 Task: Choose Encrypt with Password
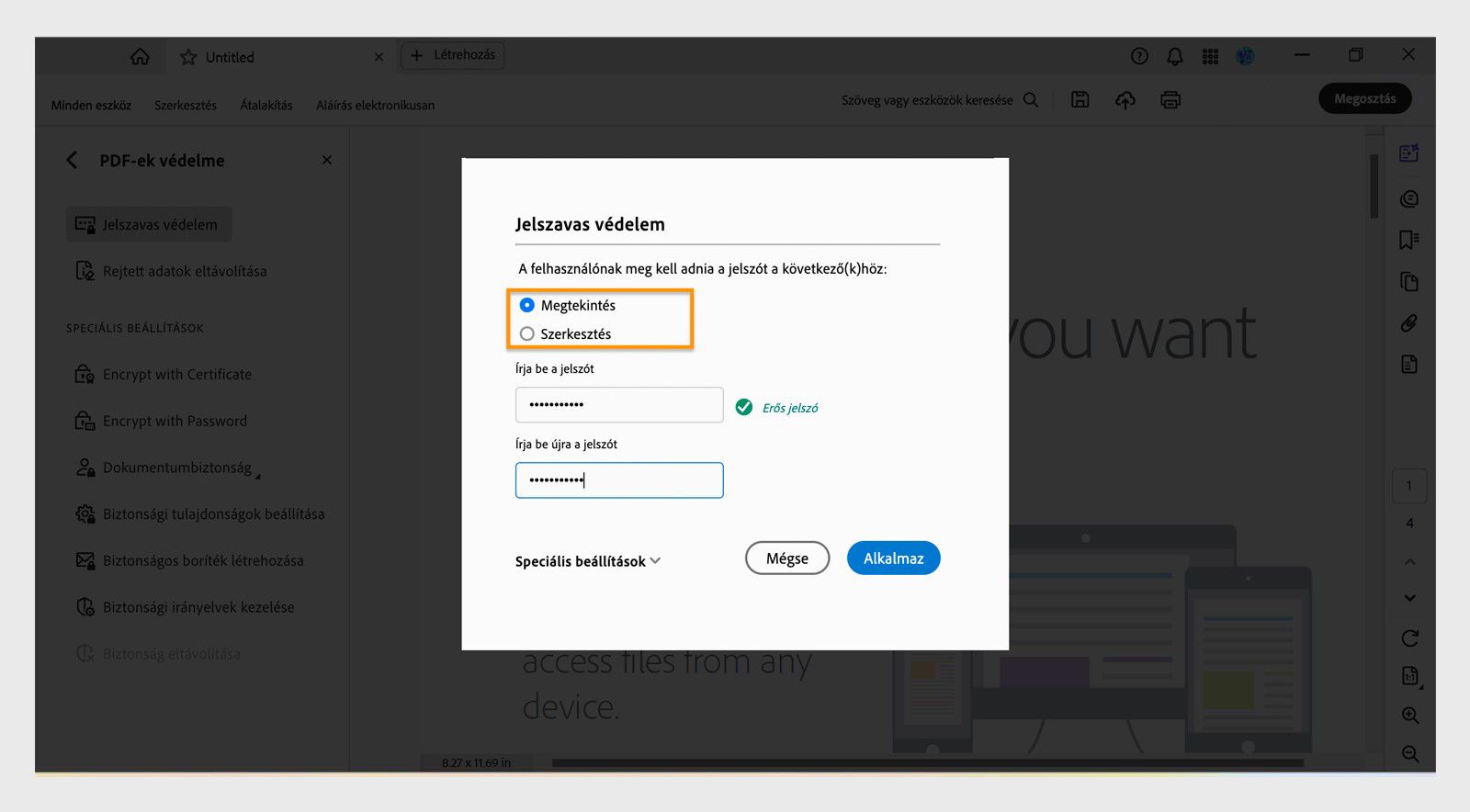click(161, 421)
